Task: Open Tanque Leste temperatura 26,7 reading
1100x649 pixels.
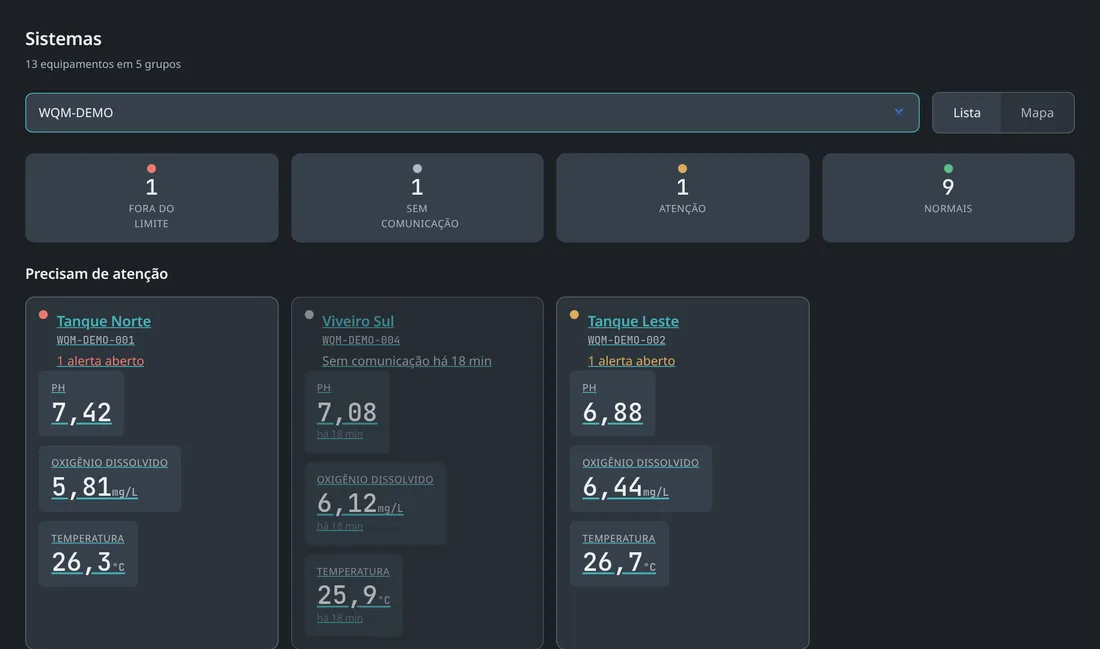Action: (x=619, y=562)
